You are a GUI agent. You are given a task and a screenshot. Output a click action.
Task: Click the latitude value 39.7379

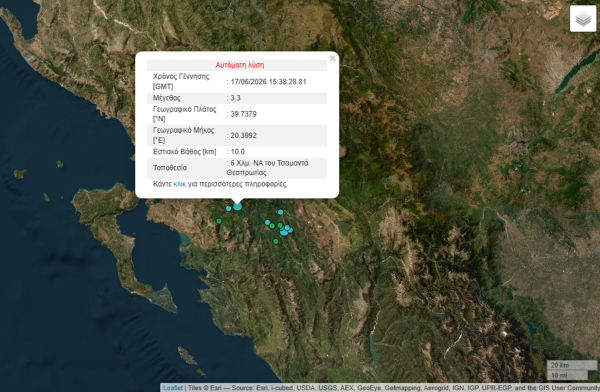243,114
